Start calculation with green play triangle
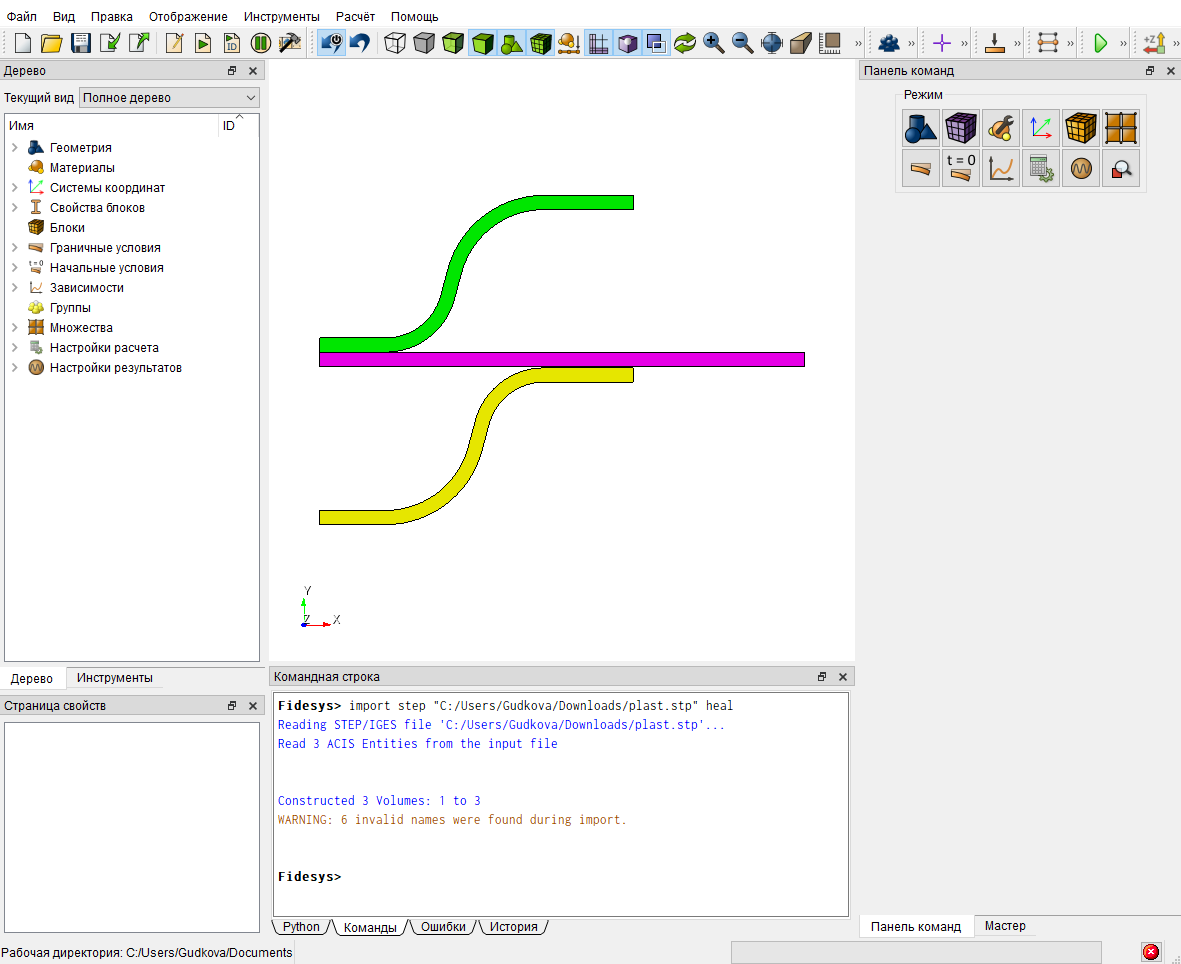This screenshot has width=1181, height=964. (x=1100, y=43)
